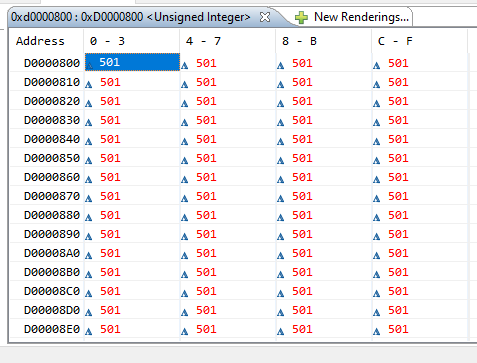This screenshot has width=477, height=363.
Task: Select address row D0000800
Action: click(x=52, y=63)
